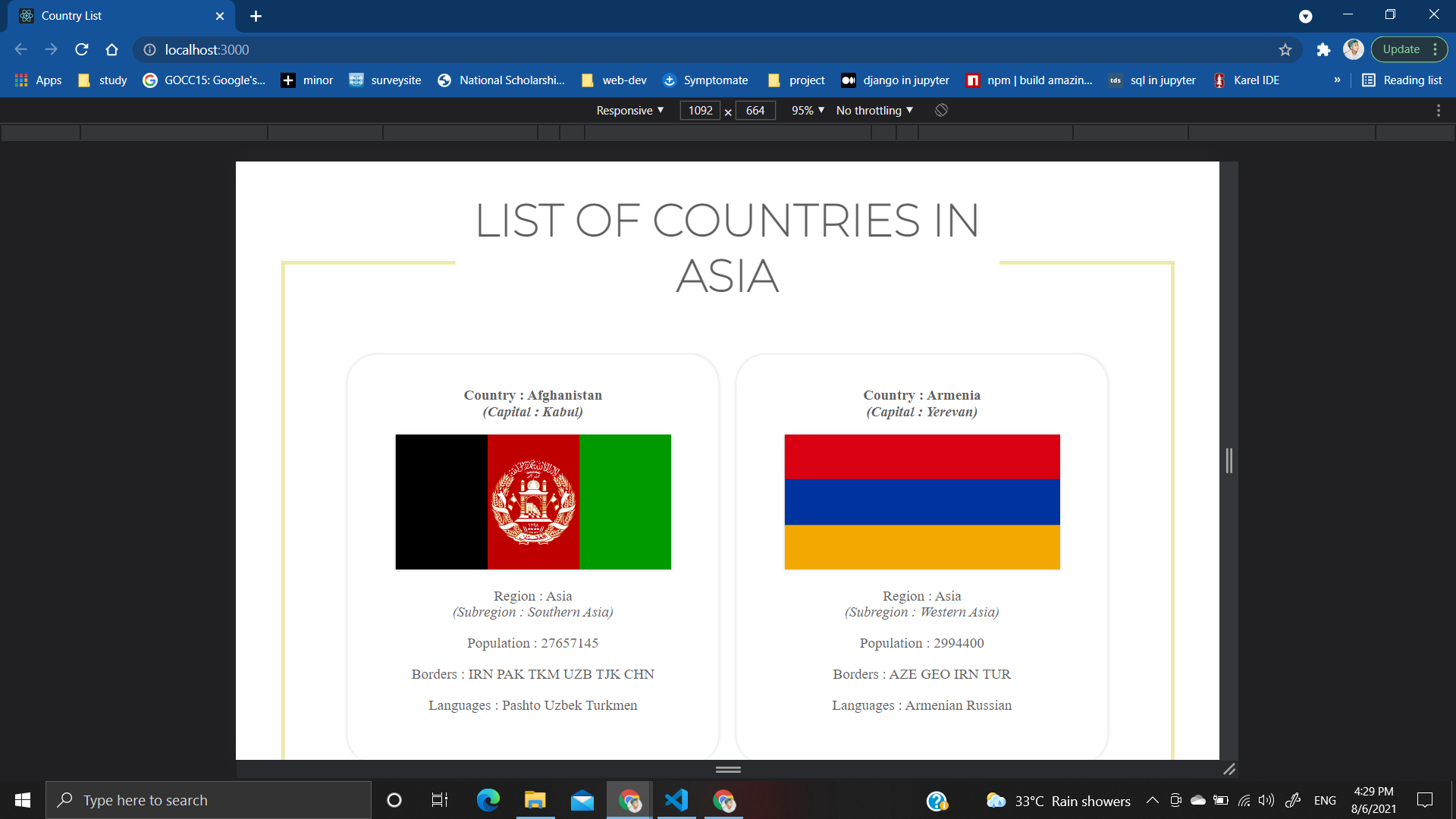1456x819 pixels.
Task: Open Task View on taskbar
Action: [x=440, y=800]
